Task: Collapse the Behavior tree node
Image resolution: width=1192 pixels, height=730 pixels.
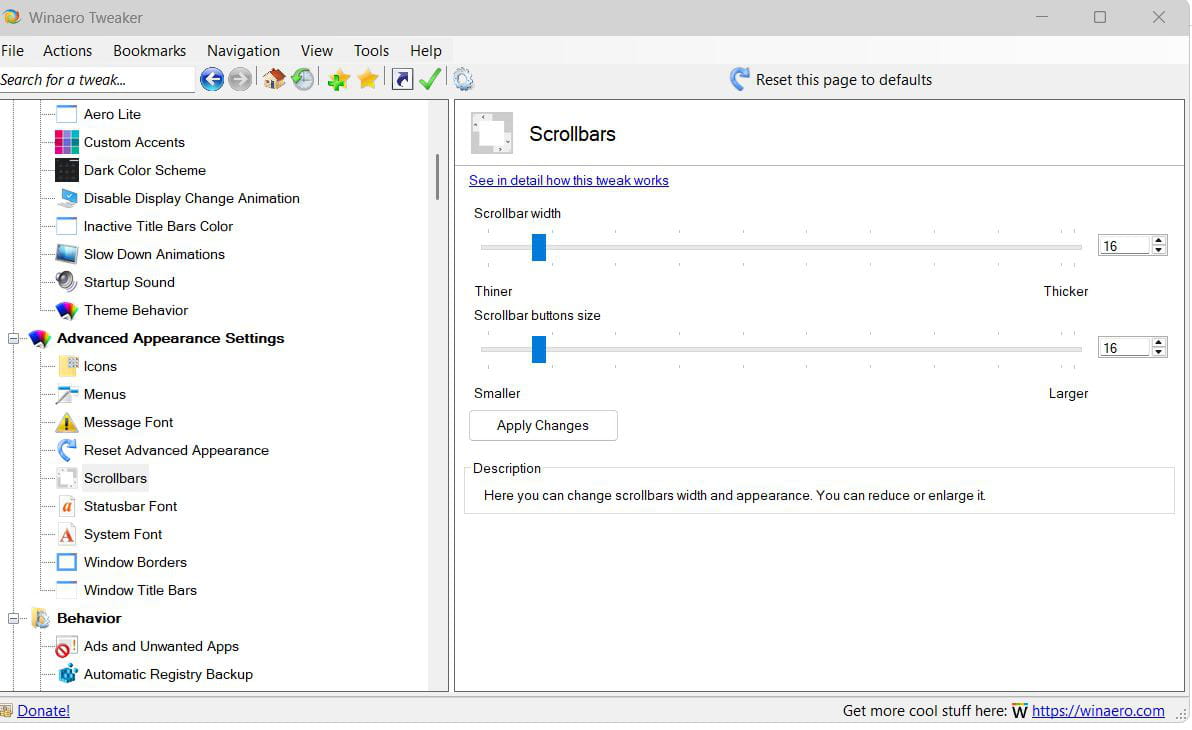Action: point(13,618)
